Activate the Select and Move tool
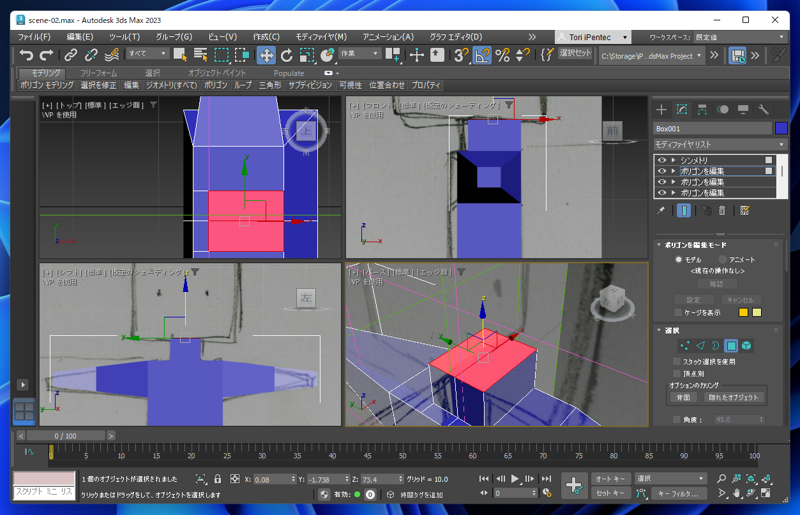 [266, 55]
